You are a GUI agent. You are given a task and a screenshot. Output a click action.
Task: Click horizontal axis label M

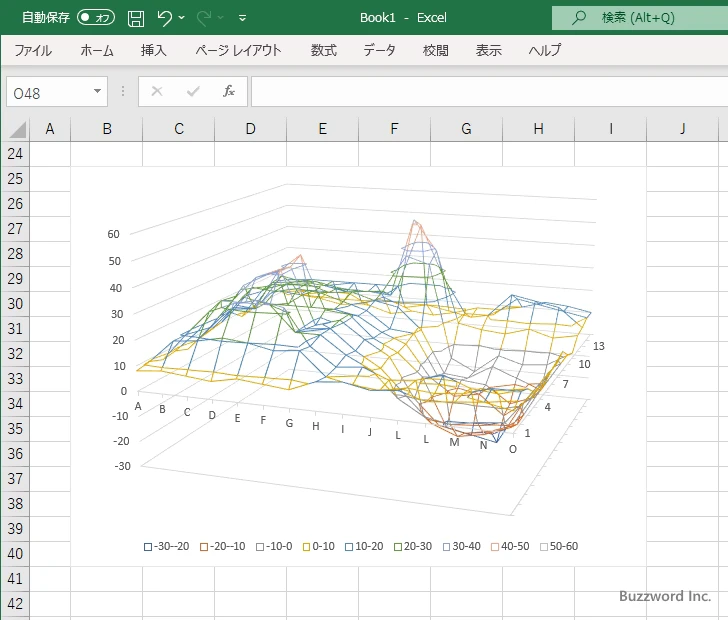(455, 442)
